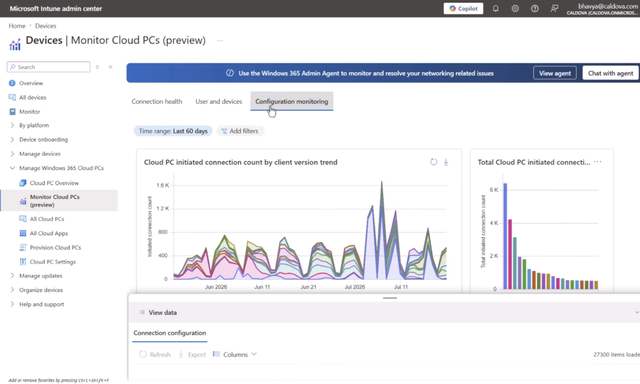Open the help question mark icon

[x=535, y=9]
